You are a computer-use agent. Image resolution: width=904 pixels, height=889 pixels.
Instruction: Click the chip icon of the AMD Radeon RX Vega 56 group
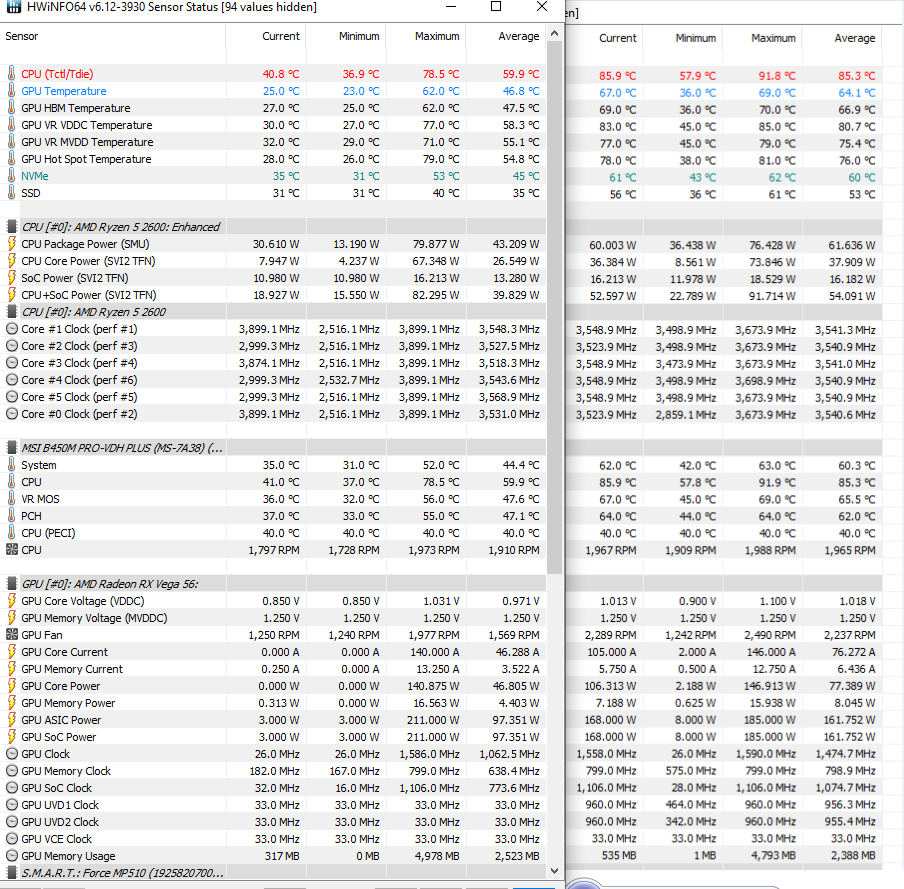point(11,584)
